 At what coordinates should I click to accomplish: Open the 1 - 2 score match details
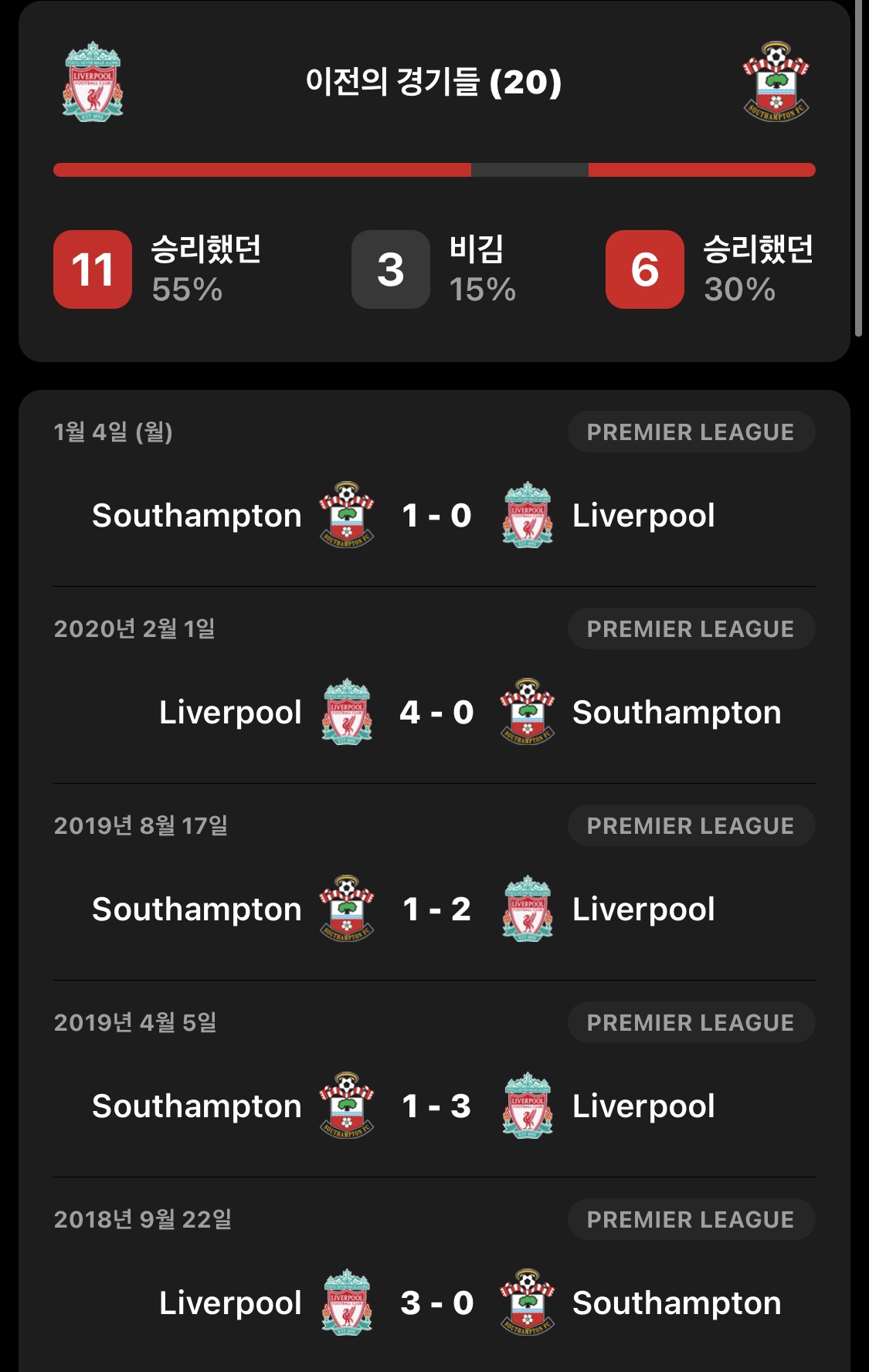(434, 909)
